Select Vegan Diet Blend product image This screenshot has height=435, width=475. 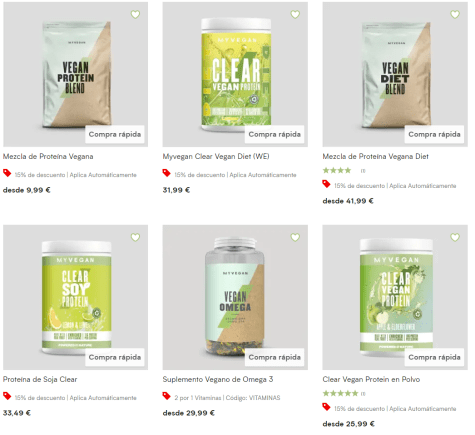pyautogui.click(x=395, y=74)
